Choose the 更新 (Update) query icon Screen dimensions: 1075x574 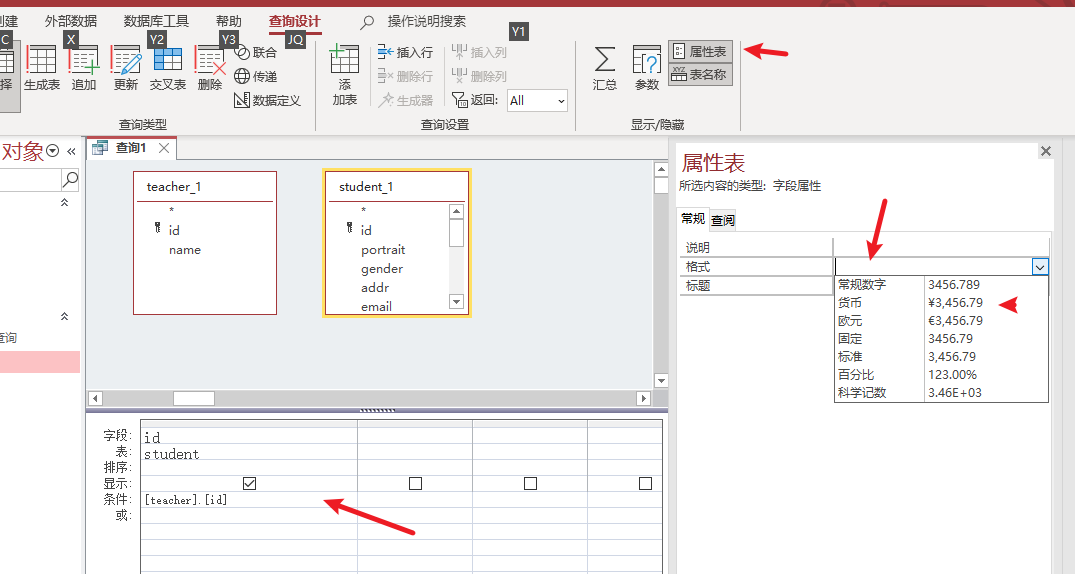[125, 67]
